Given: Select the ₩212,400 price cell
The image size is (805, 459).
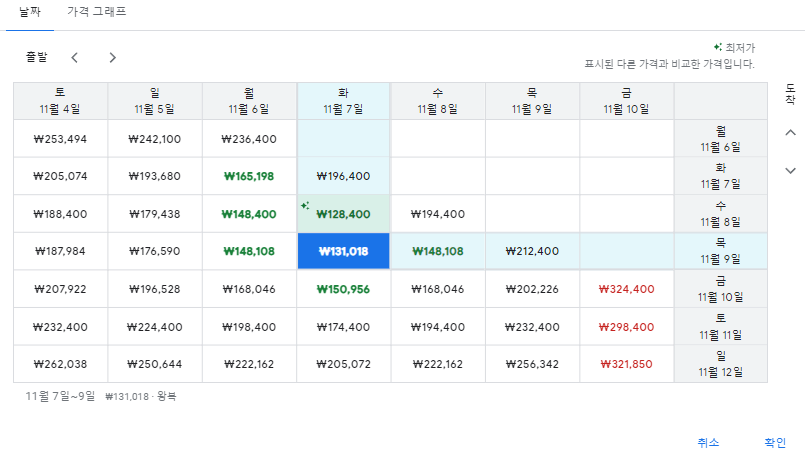Looking at the screenshot, I should click(532, 251).
